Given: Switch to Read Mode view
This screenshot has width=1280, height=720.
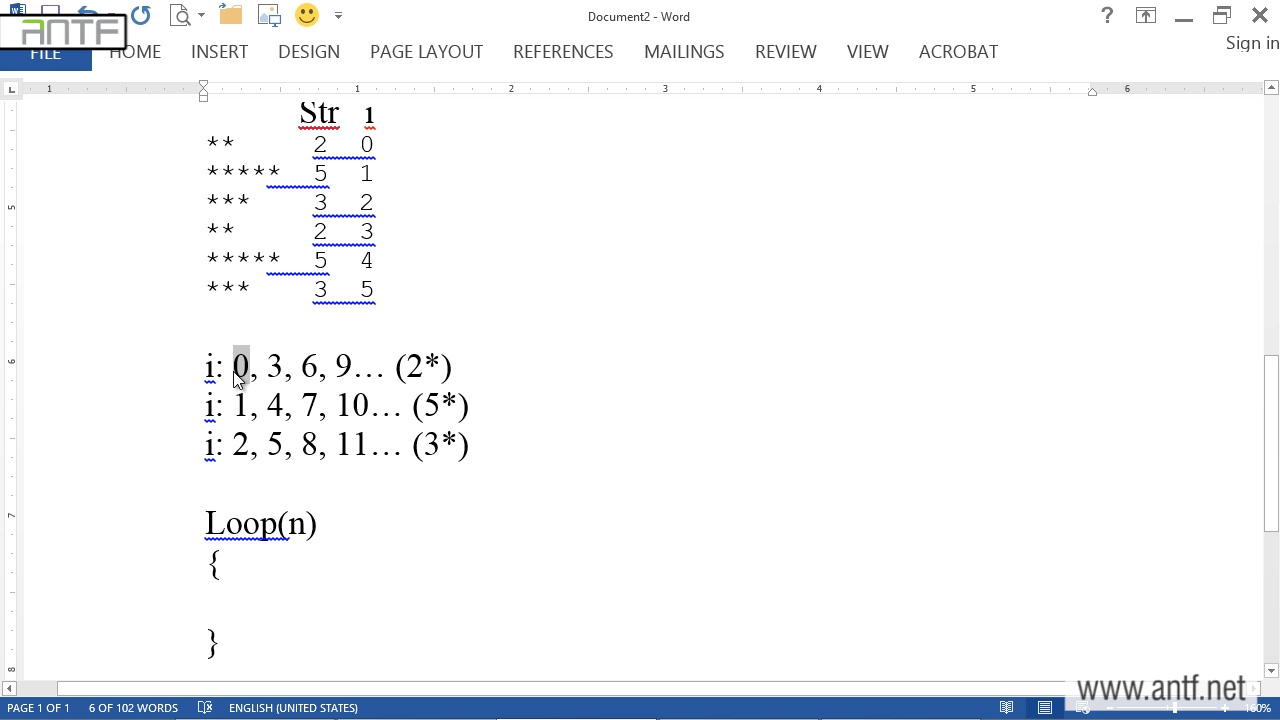Looking at the screenshot, I should (x=1007, y=708).
